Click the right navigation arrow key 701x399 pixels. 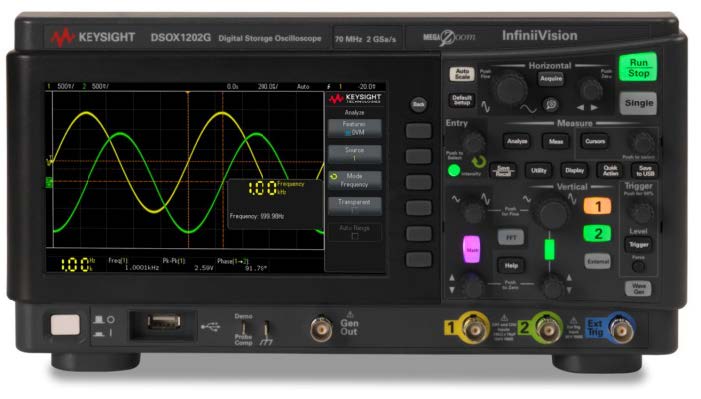(x=594, y=108)
